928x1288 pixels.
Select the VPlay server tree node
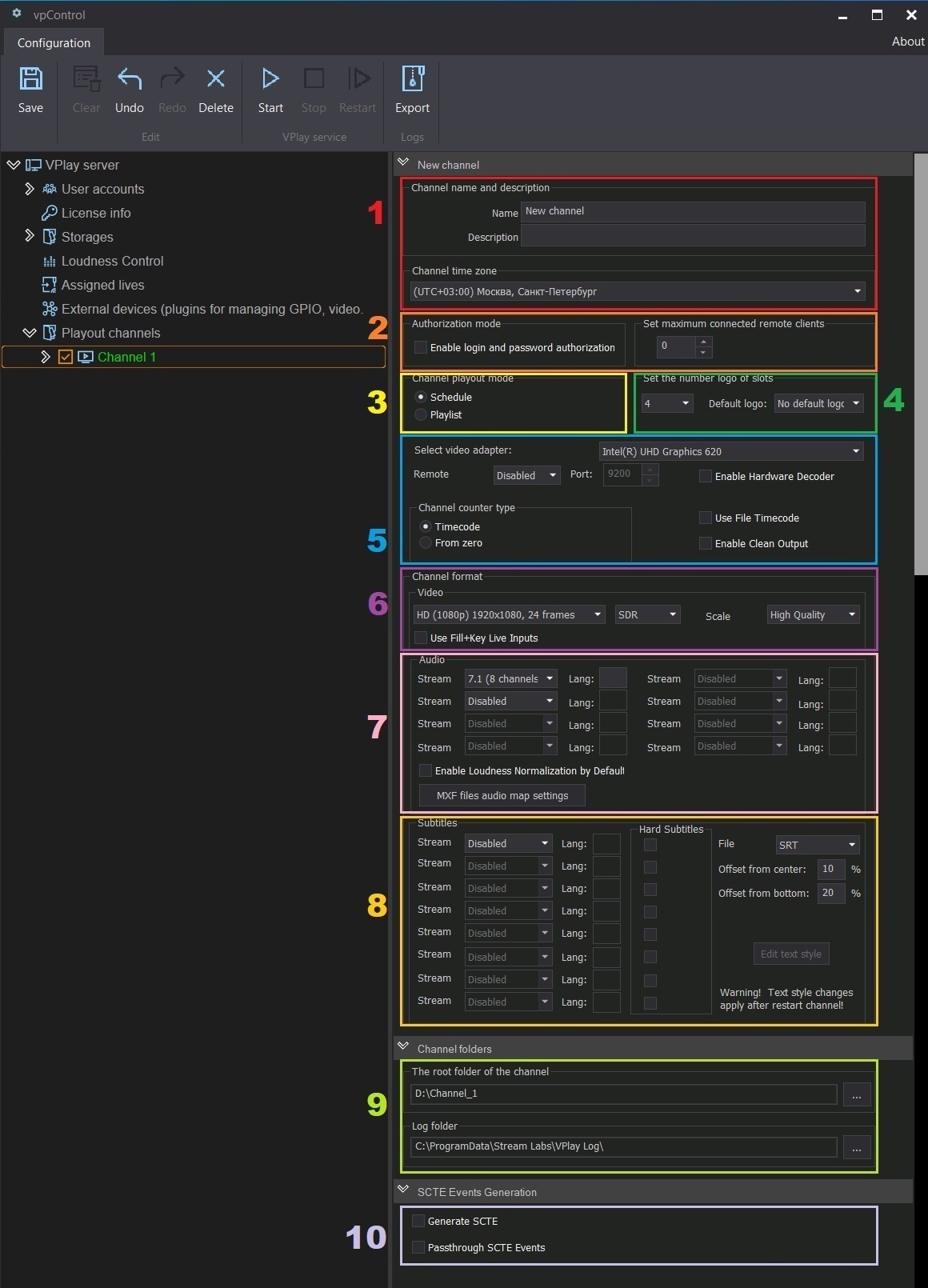pos(82,165)
